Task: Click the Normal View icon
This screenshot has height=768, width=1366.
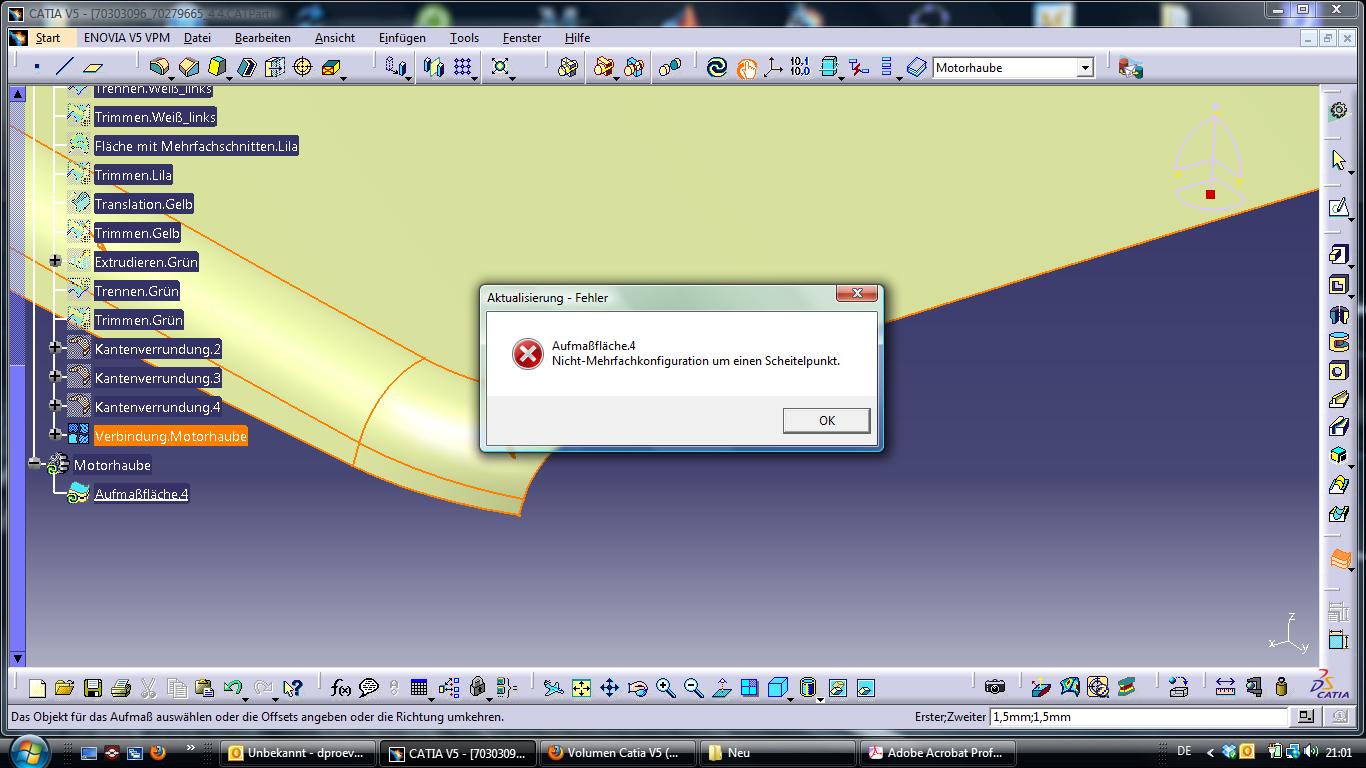Action: tap(721, 688)
